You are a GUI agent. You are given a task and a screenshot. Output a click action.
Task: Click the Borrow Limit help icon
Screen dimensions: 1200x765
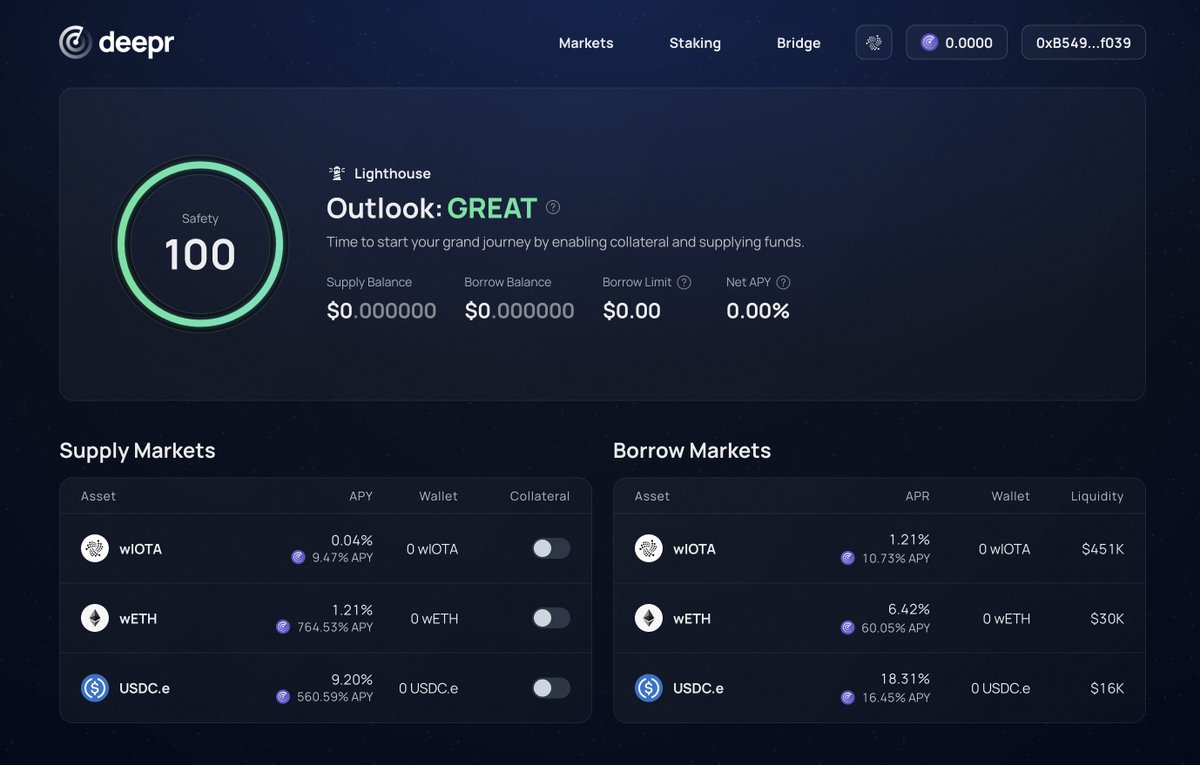point(684,282)
